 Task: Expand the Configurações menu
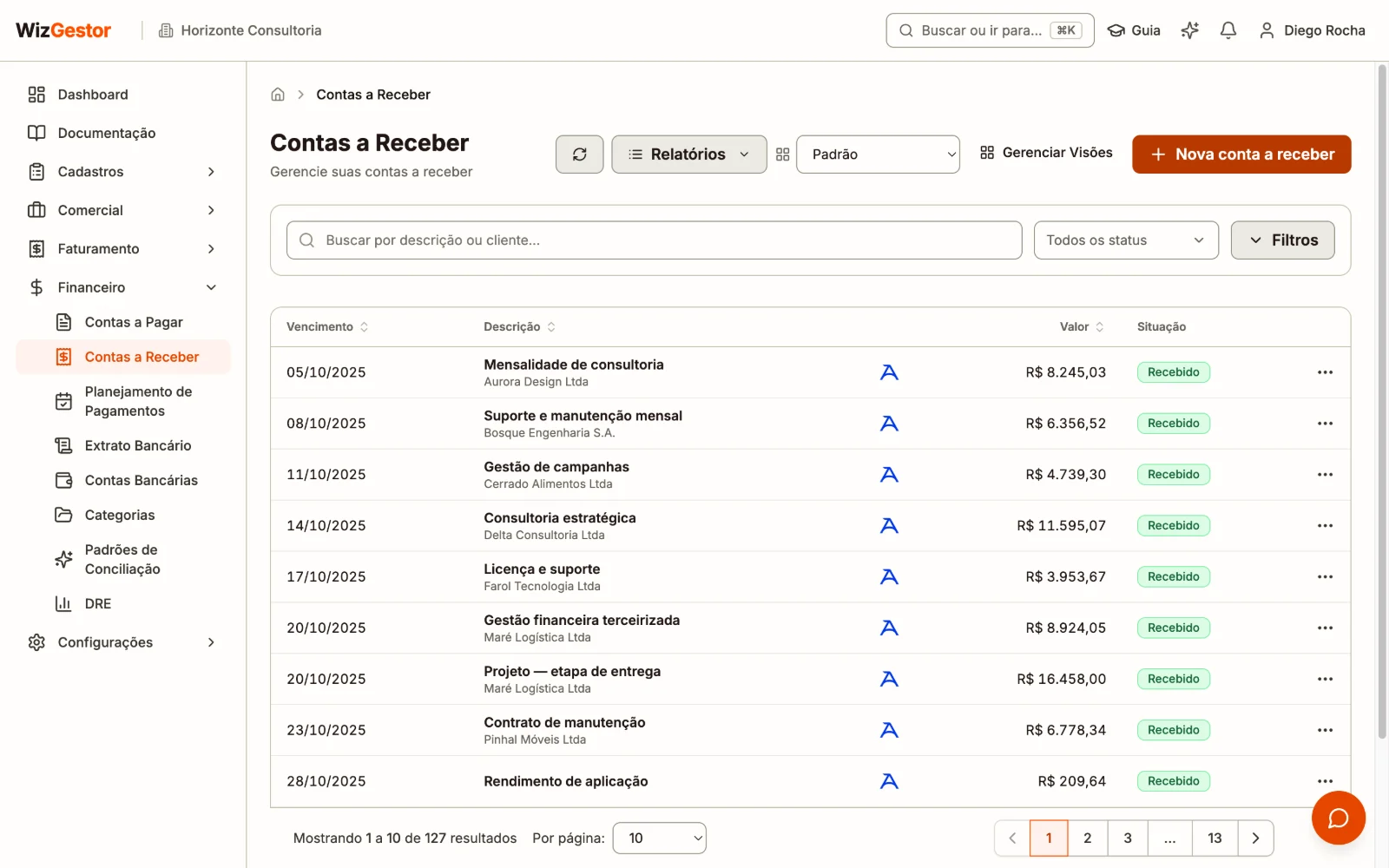click(x=122, y=642)
